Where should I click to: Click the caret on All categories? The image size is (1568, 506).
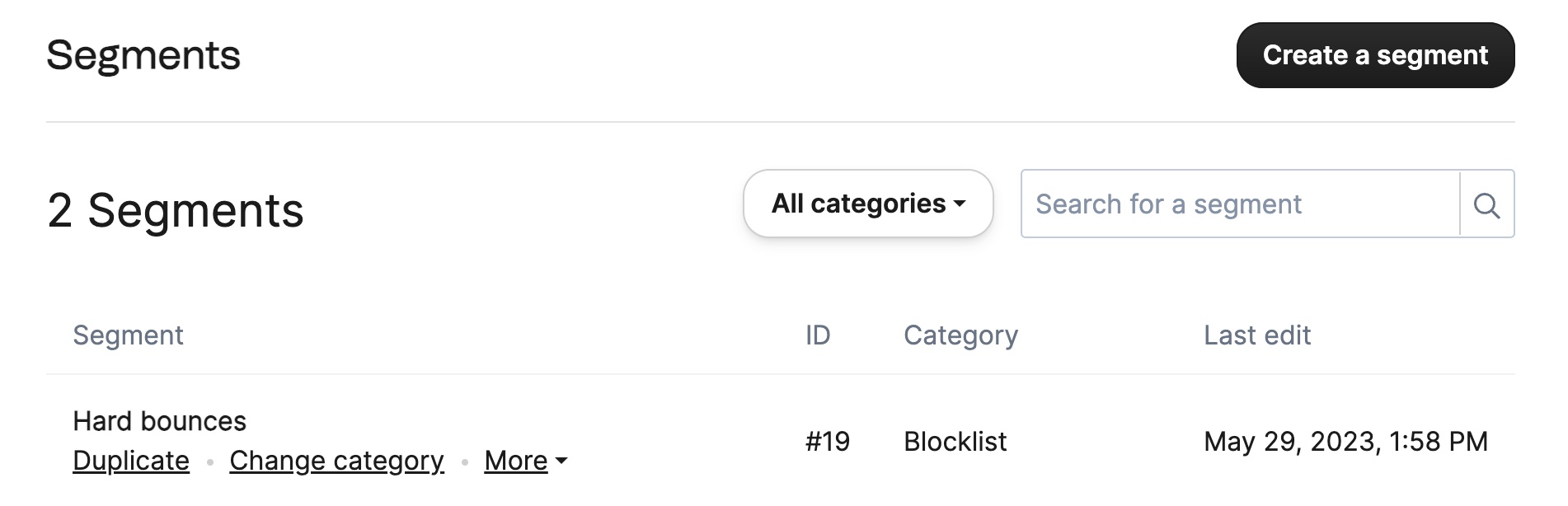coord(960,204)
